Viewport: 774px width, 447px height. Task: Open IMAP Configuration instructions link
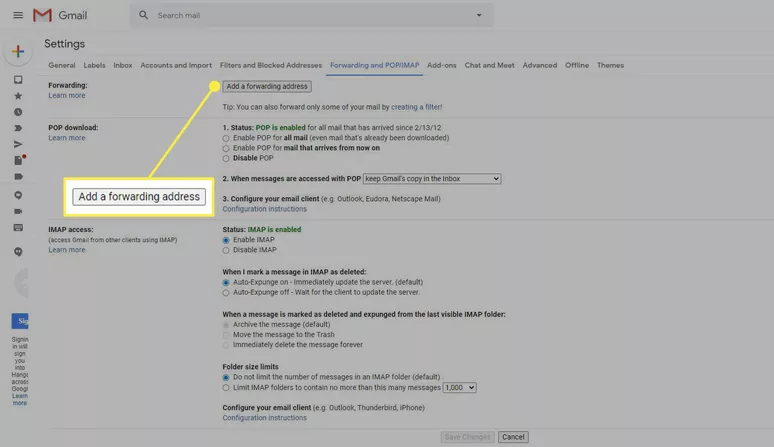point(265,418)
